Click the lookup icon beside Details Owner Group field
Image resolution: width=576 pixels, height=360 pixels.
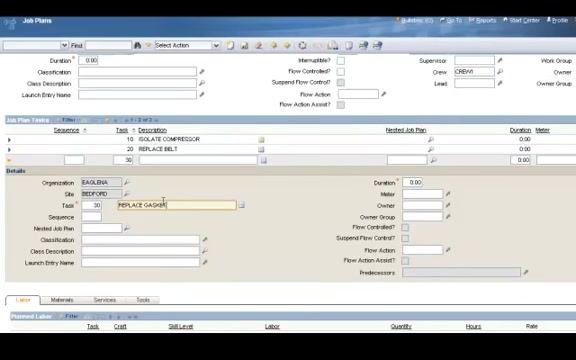[448, 216]
